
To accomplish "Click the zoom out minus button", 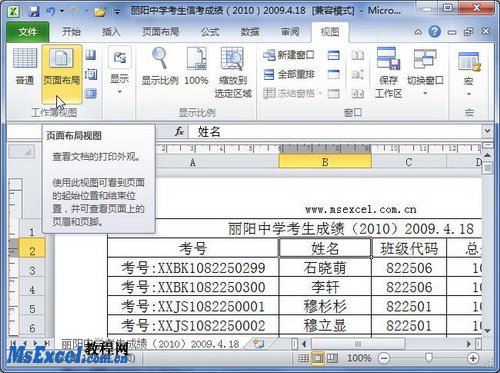I will [x=384, y=358].
